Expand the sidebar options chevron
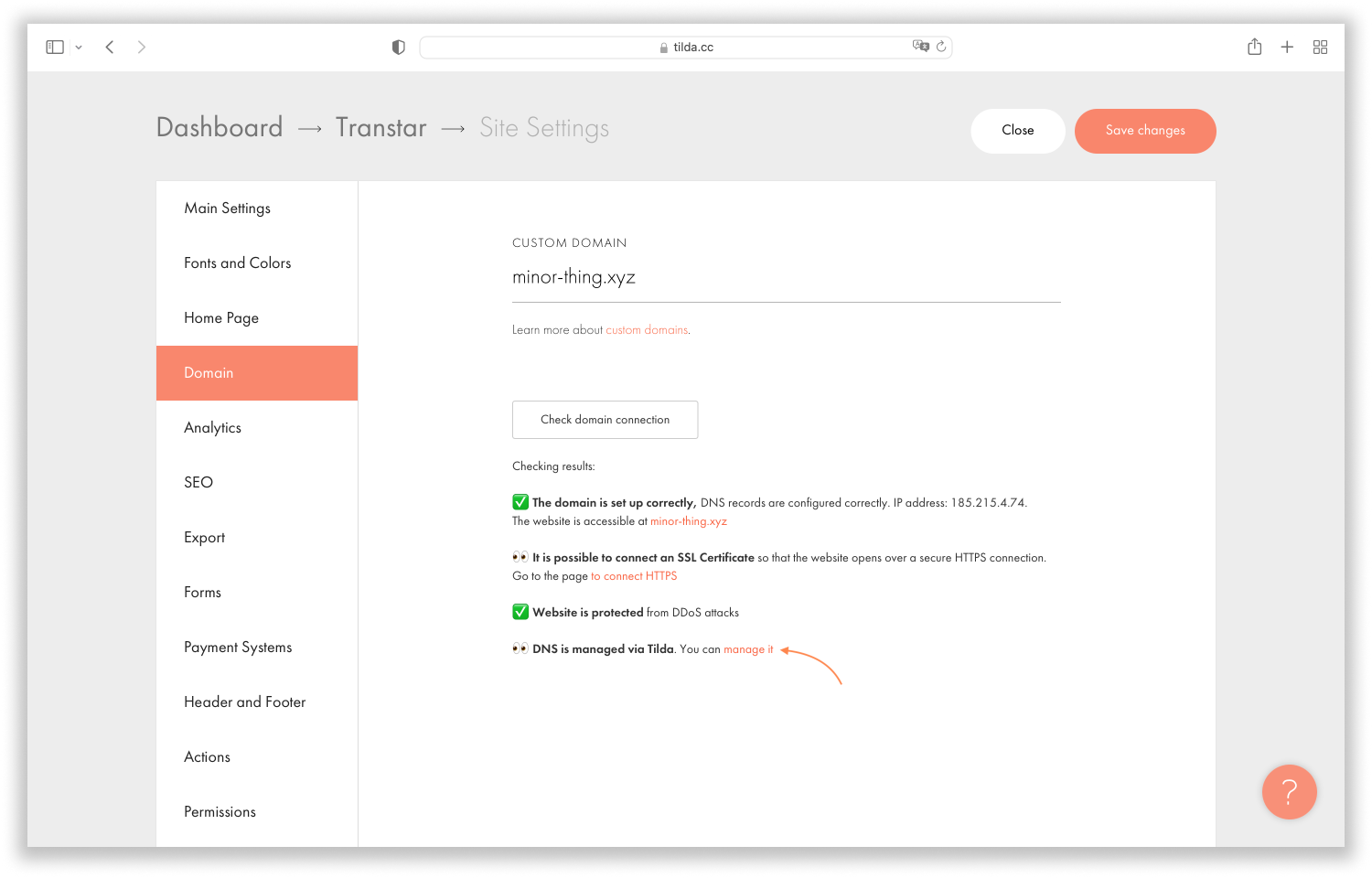Viewport: 1372px width, 878px height. click(x=78, y=47)
